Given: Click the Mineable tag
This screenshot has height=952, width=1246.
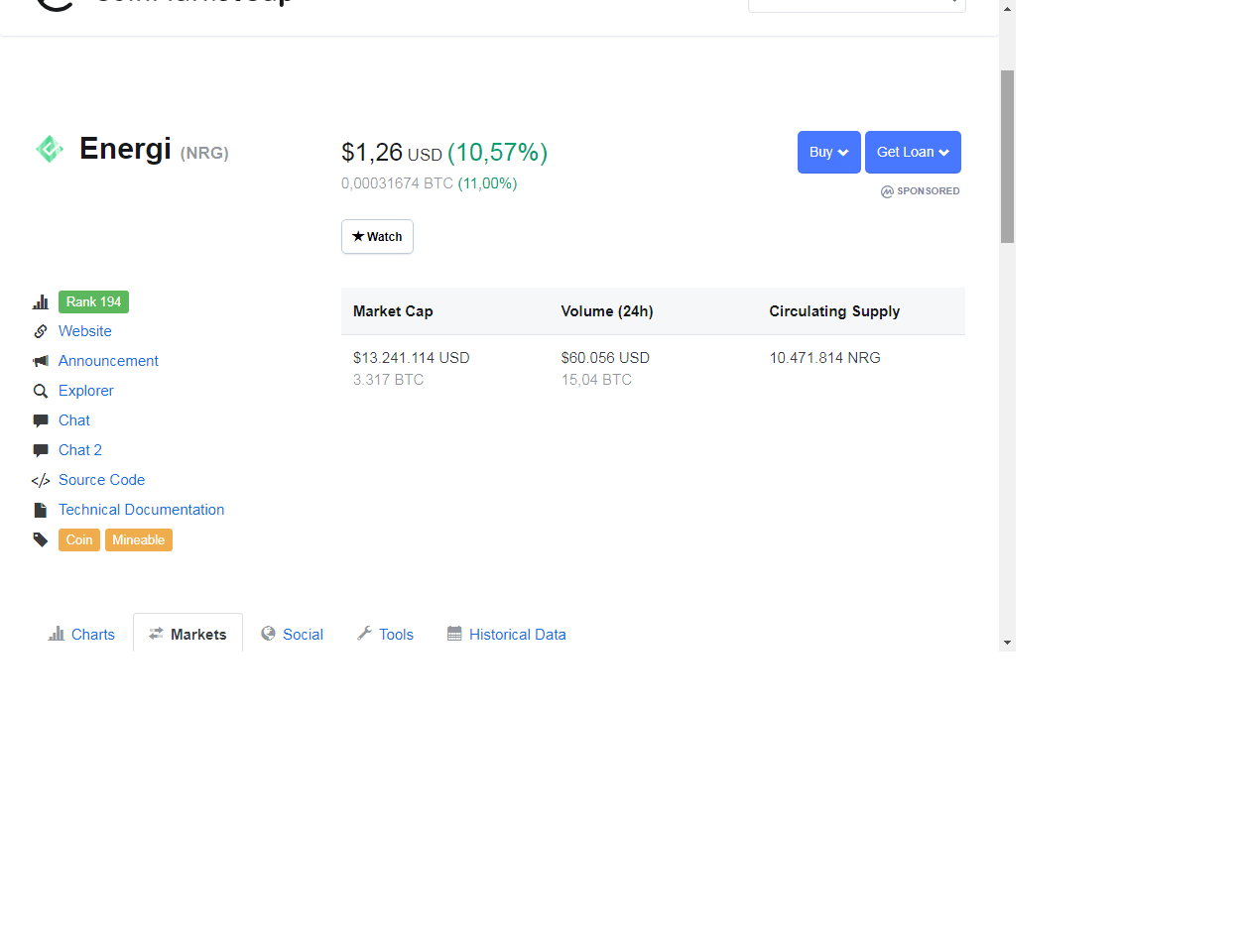Looking at the screenshot, I should pyautogui.click(x=139, y=539).
